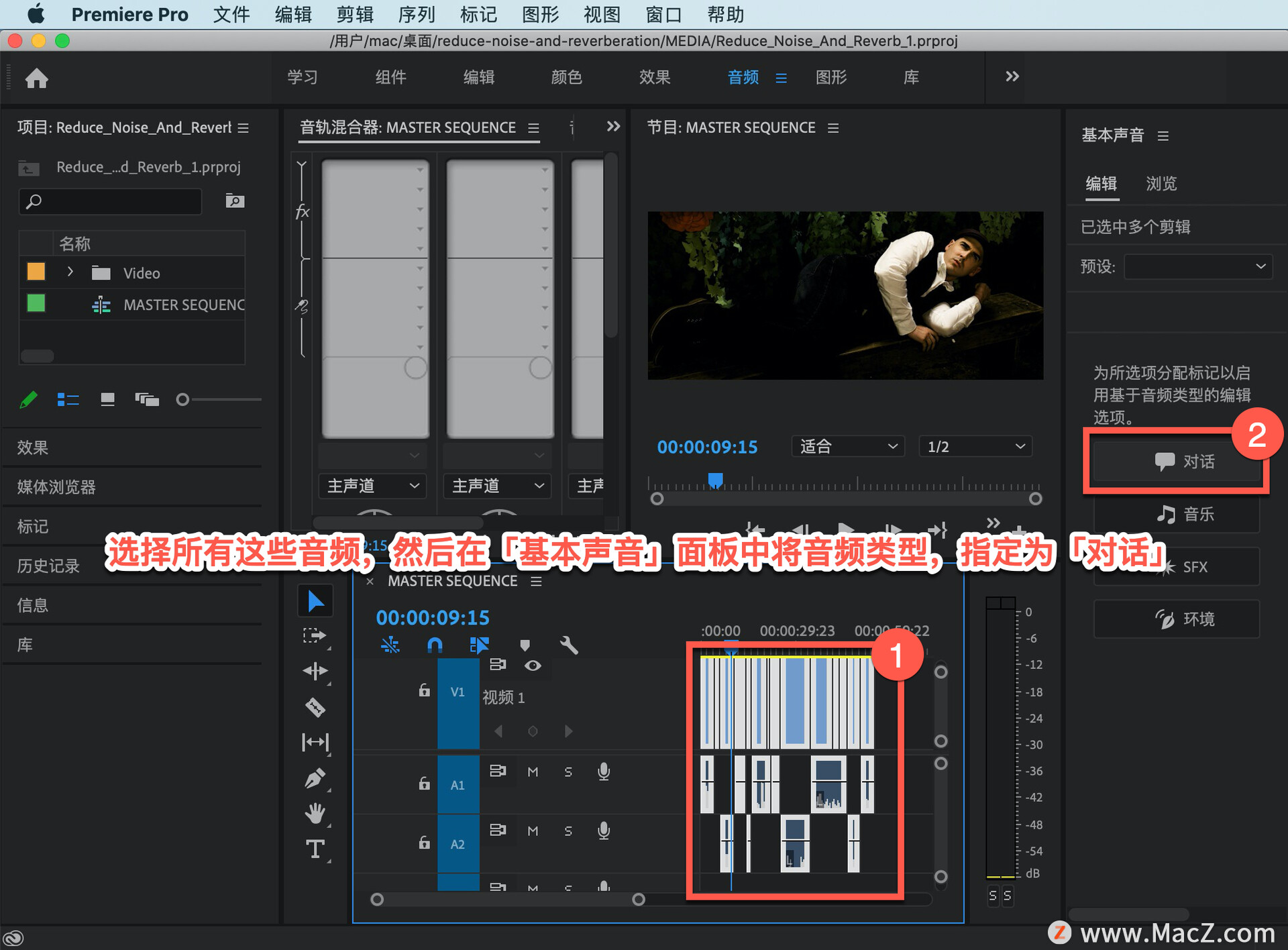Switch project panel to freeform view
Image resolution: width=1288 pixels, height=950 pixels.
(147, 400)
